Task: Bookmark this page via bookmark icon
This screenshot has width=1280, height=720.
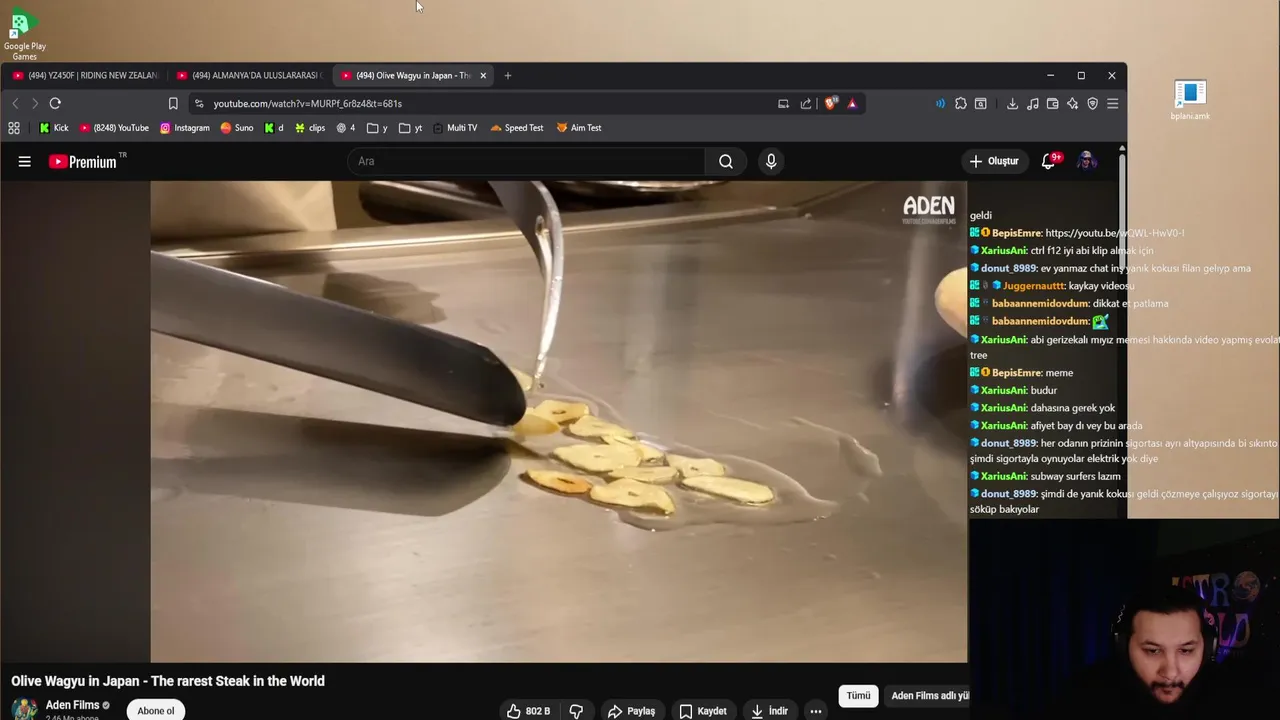Action: pyautogui.click(x=173, y=103)
